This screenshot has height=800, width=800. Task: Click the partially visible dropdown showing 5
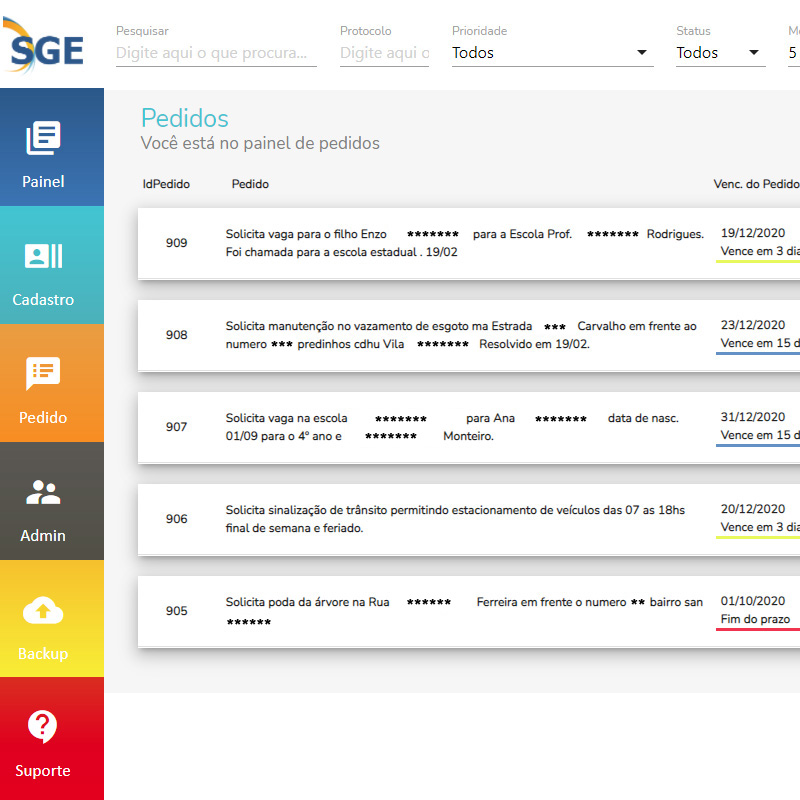click(794, 53)
